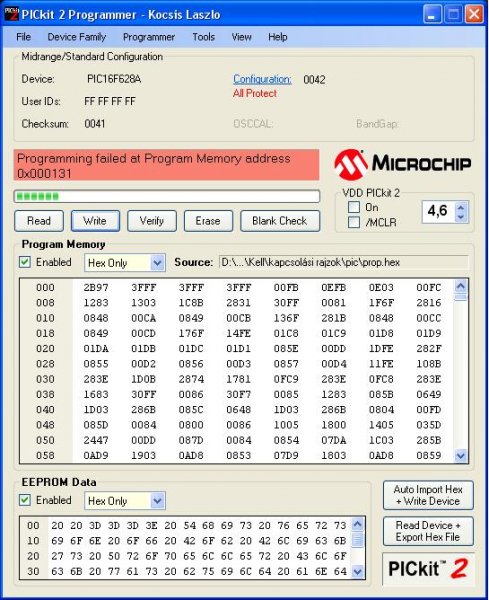489x600 pixels.
Task: Click the programming progress bar
Action: (167, 197)
